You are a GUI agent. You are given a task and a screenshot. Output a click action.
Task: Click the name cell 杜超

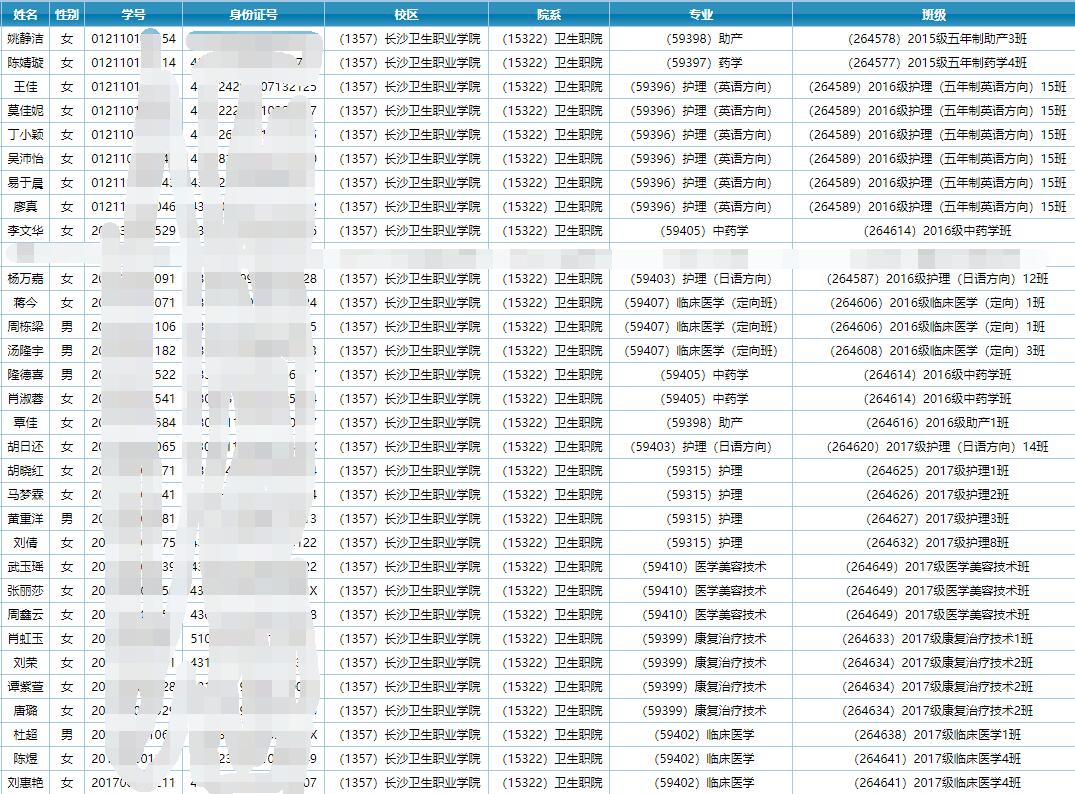tap(25, 735)
